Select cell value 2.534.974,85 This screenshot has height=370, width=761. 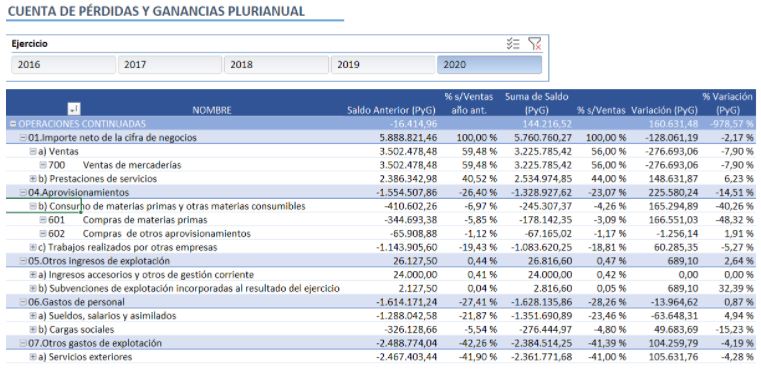coord(543,179)
